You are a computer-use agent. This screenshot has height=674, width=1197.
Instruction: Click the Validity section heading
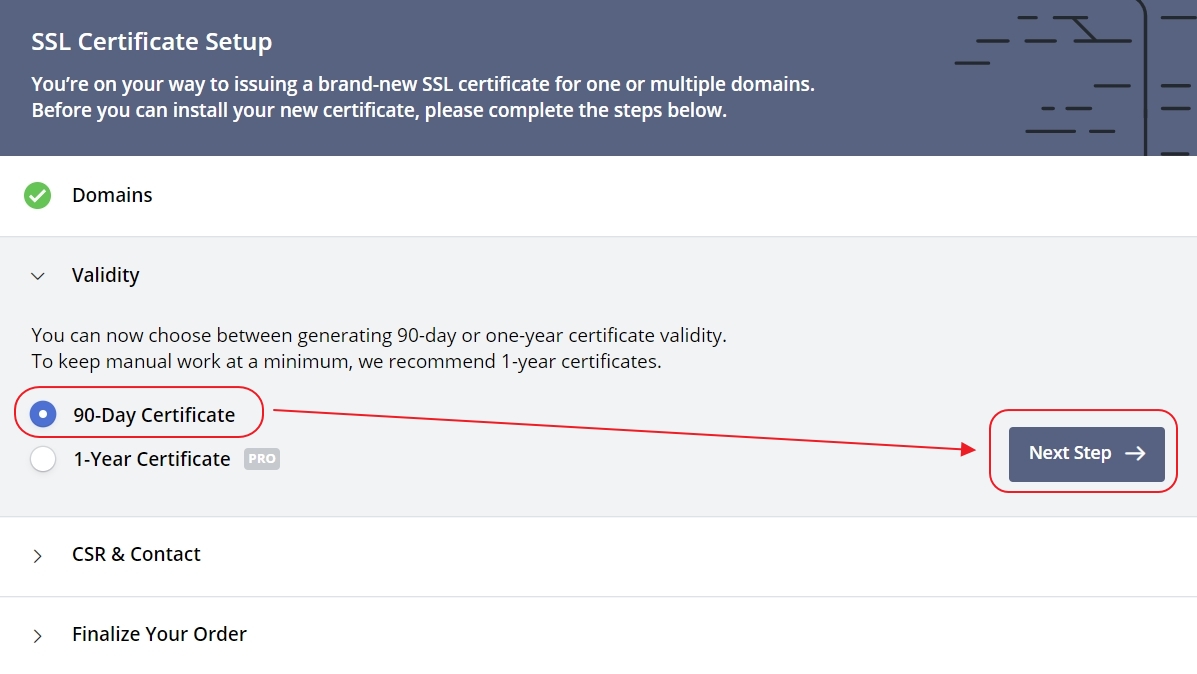pos(105,275)
